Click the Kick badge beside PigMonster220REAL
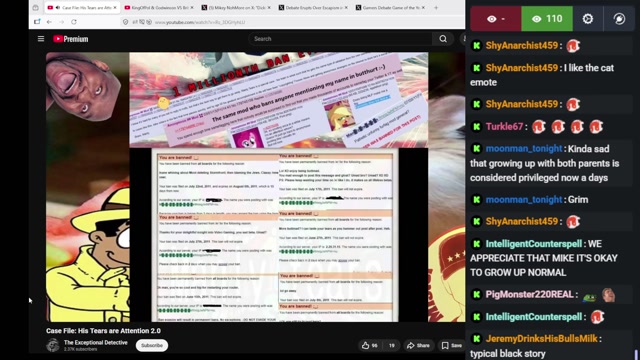This screenshot has width=640, height=360. (476, 294)
